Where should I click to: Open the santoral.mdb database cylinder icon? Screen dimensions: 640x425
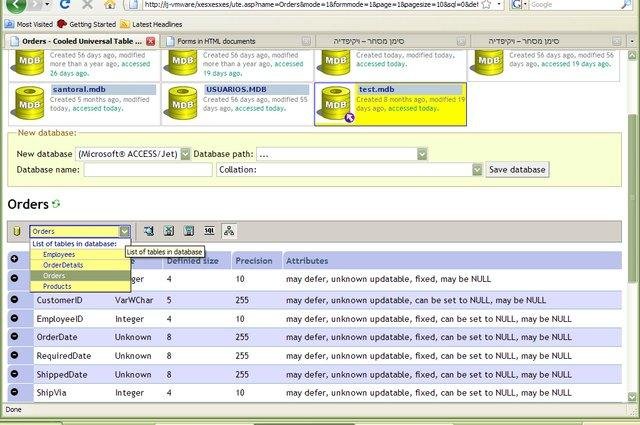(x=30, y=102)
